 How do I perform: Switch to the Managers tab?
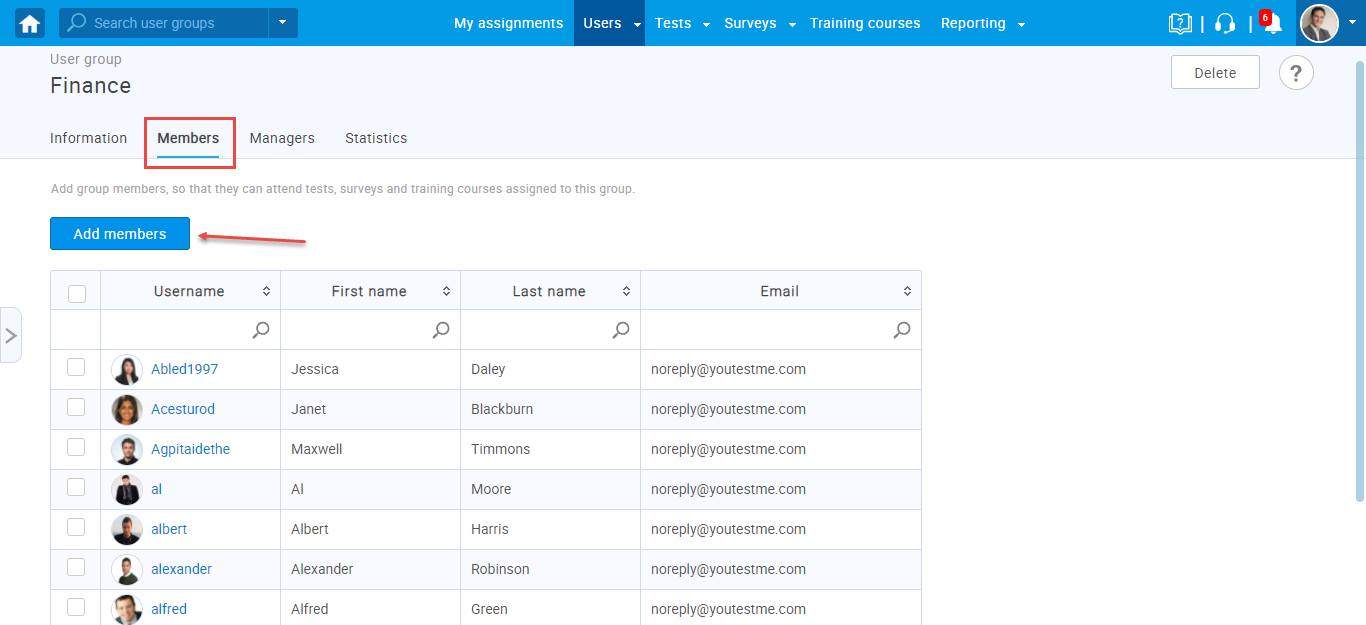tap(282, 138)
